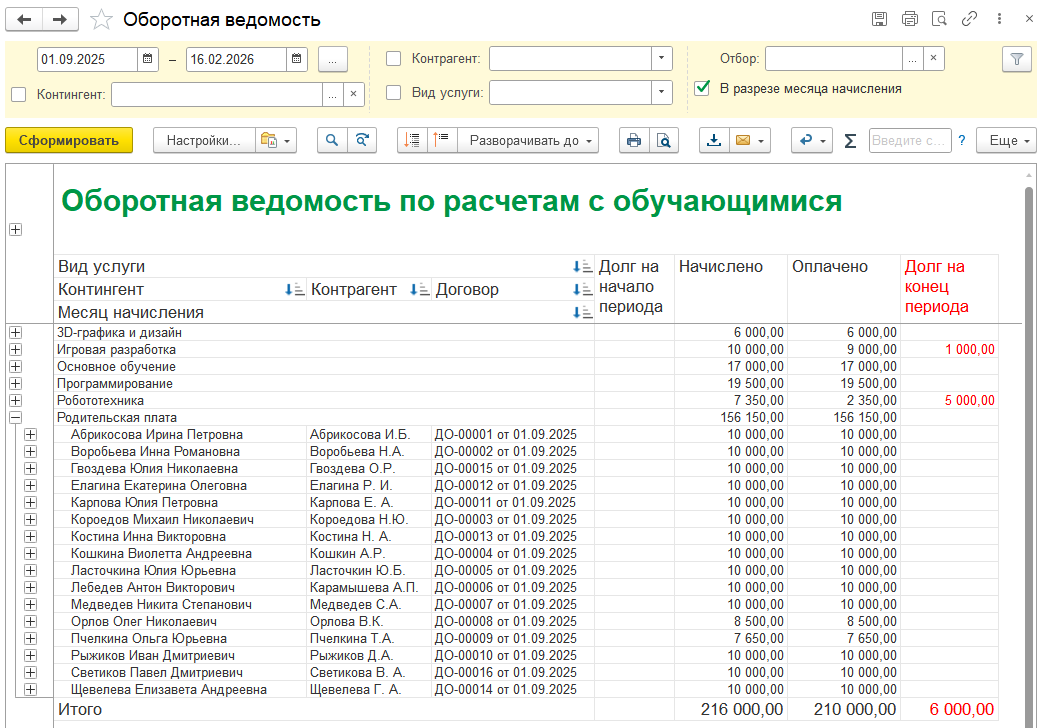Open calendar for start date 01.09.2025
Screen dimensions: 1038x728
pos(148,59)
